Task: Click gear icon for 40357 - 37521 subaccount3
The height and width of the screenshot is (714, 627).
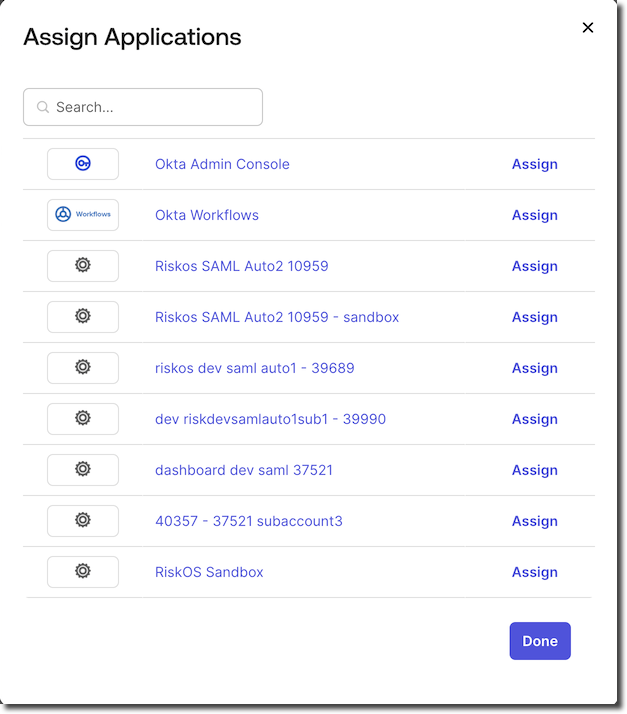Action: [x=83, y=520]
